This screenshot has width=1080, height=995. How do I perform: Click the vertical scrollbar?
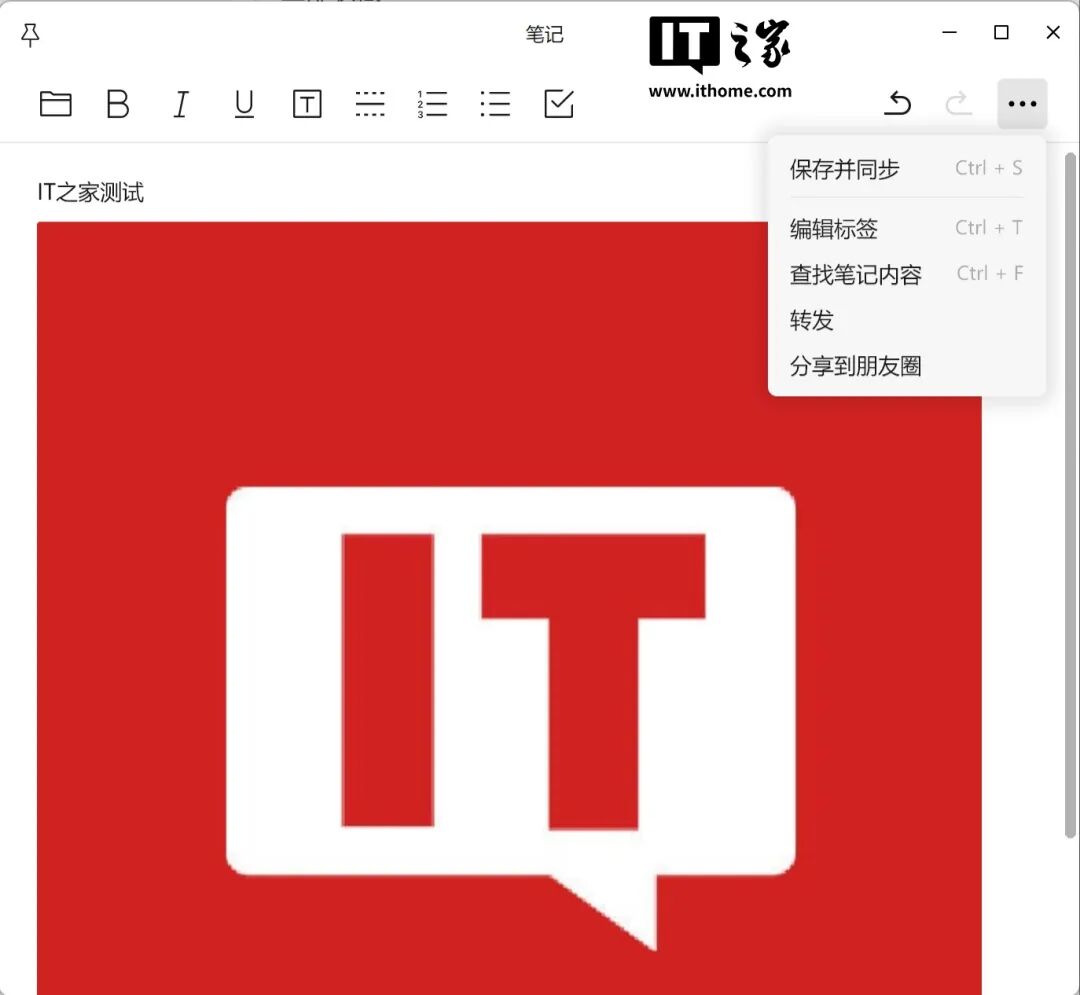(1070, 500)
